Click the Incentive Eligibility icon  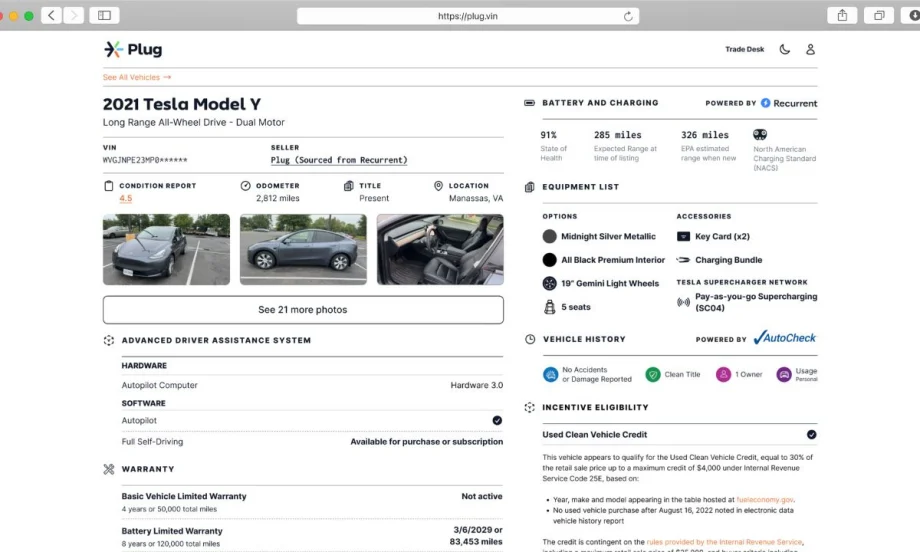coord(529,407)
